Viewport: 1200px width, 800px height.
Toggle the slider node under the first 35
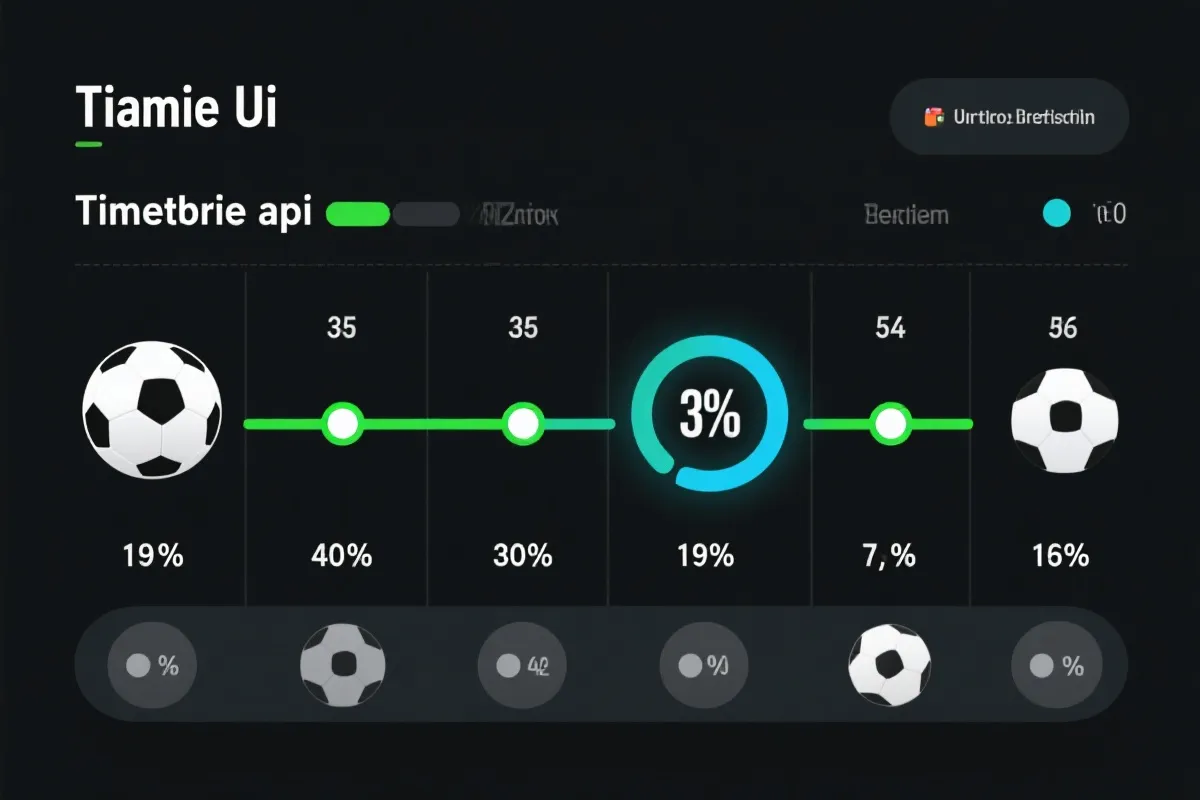pos(342,423)
